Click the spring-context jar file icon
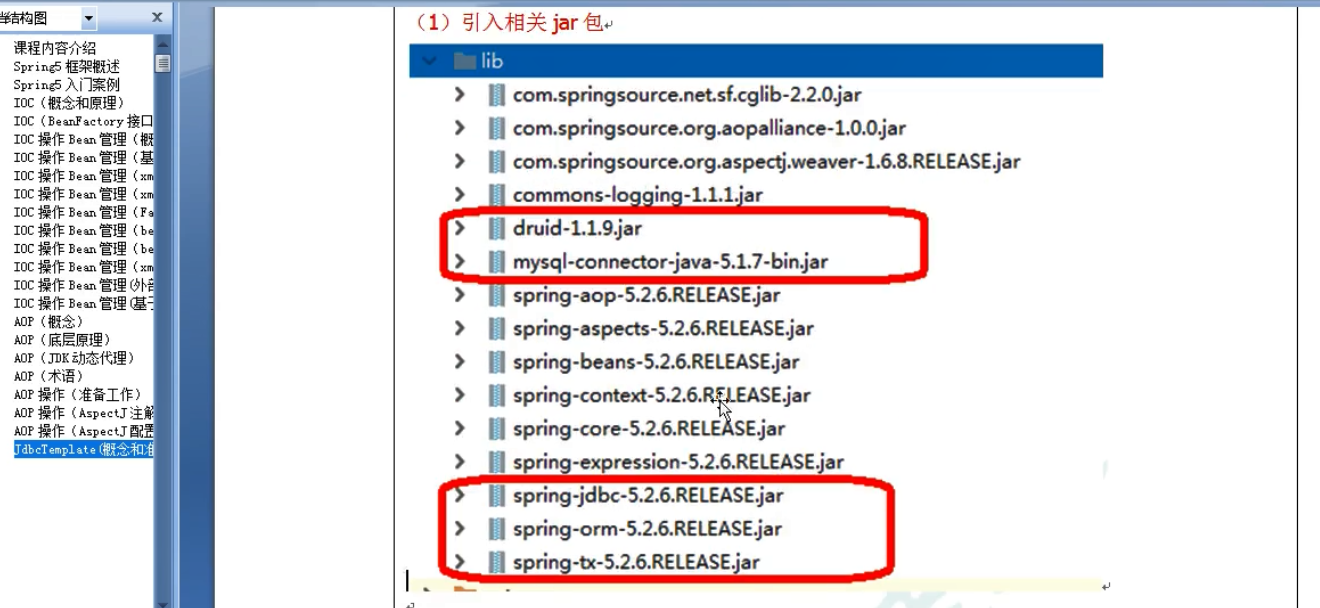1320x608 pixels. [496, 395]
